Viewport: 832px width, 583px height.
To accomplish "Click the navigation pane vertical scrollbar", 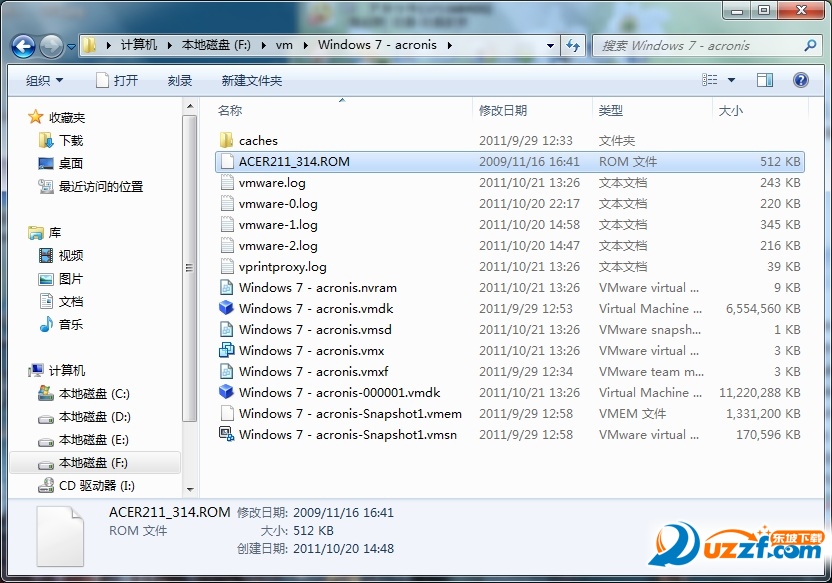I will [190, 270].
